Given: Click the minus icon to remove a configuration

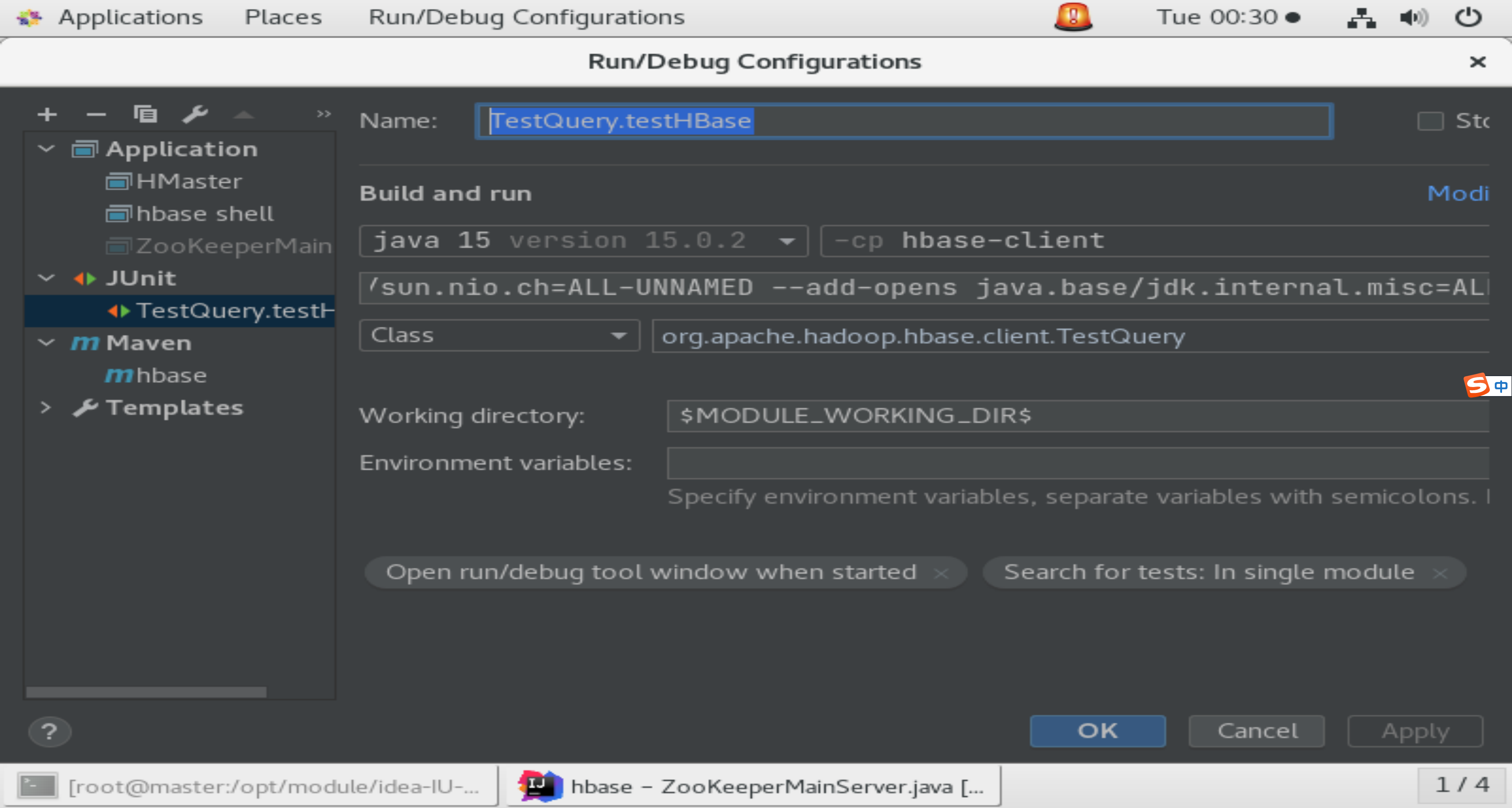Looking at the screenshot, I should (96, 114).
